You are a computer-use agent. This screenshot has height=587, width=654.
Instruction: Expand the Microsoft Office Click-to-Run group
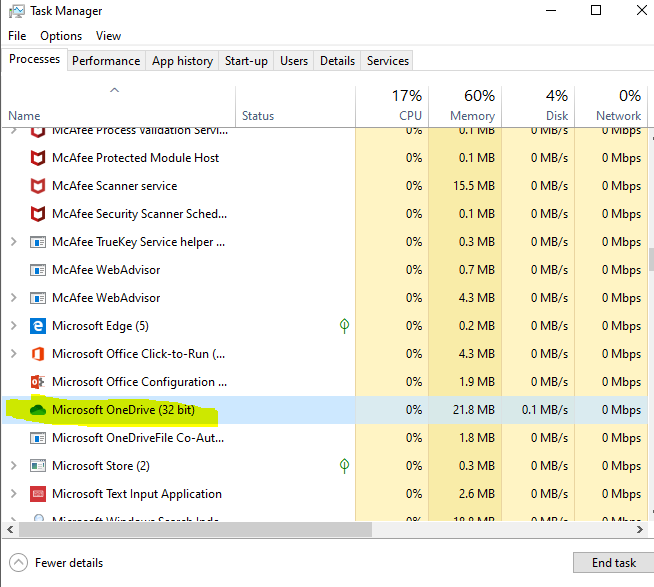pyautogui.click(x=14, y=353)
